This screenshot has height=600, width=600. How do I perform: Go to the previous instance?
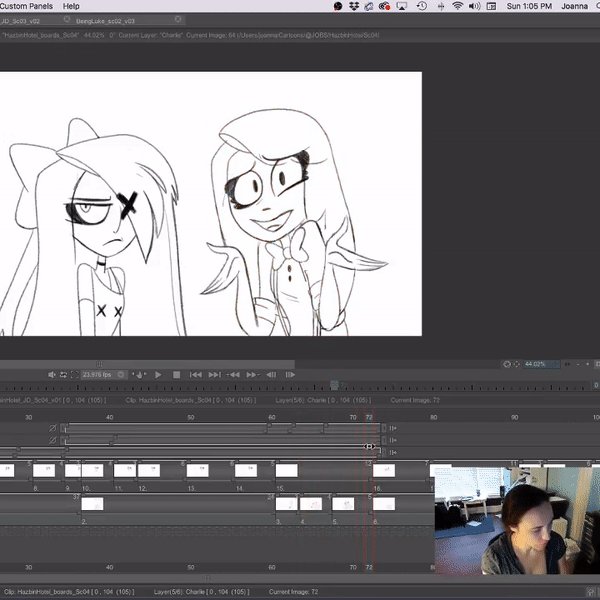pos(233,375)
